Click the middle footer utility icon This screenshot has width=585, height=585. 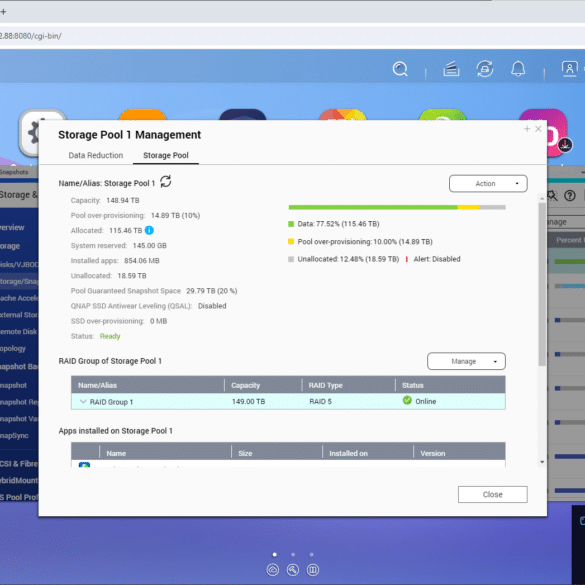click(x=293, y=570)
